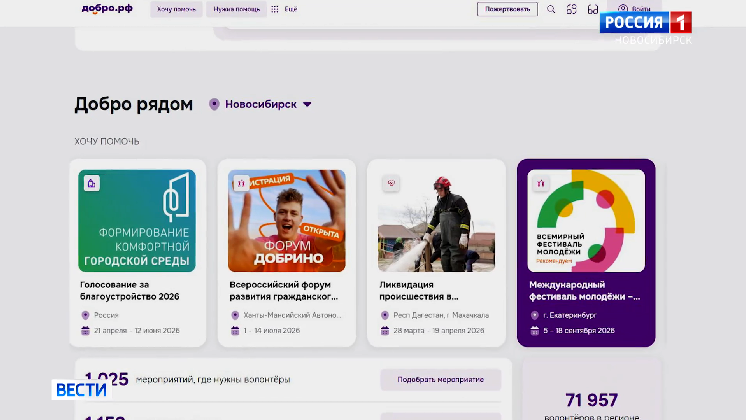This screenshot has height=420, width=746.
Task: Open Всемирный фестиваль молодёжи card image
Action: tap(586, 221)
